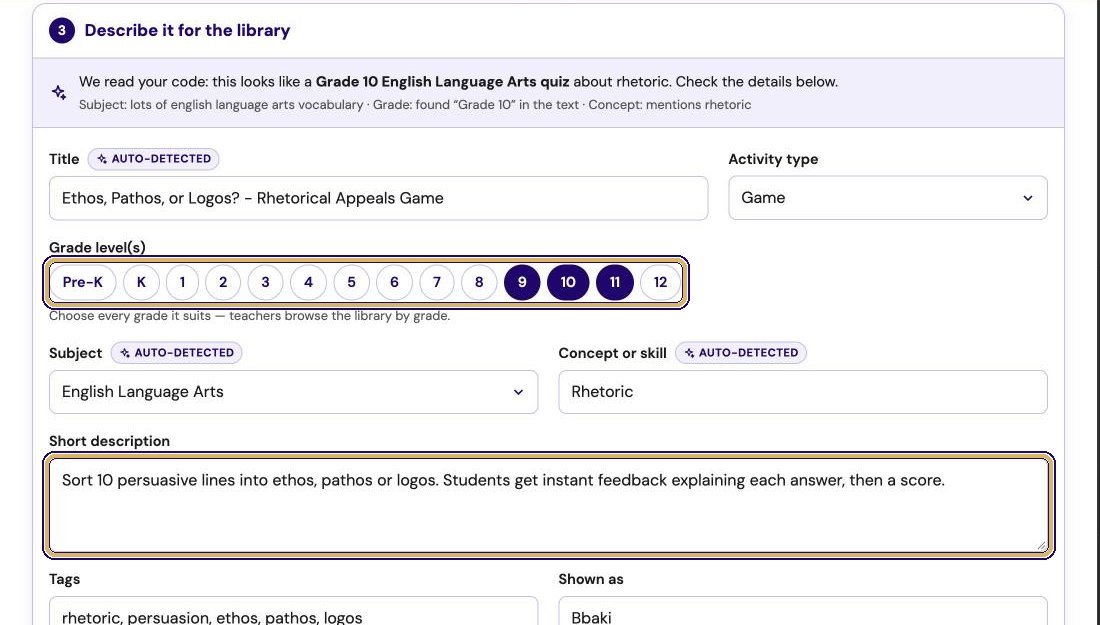Screen dimensions: 1100x625
Task: Click the 'Grade level(s)' label
Action: [x=98, y=247]
